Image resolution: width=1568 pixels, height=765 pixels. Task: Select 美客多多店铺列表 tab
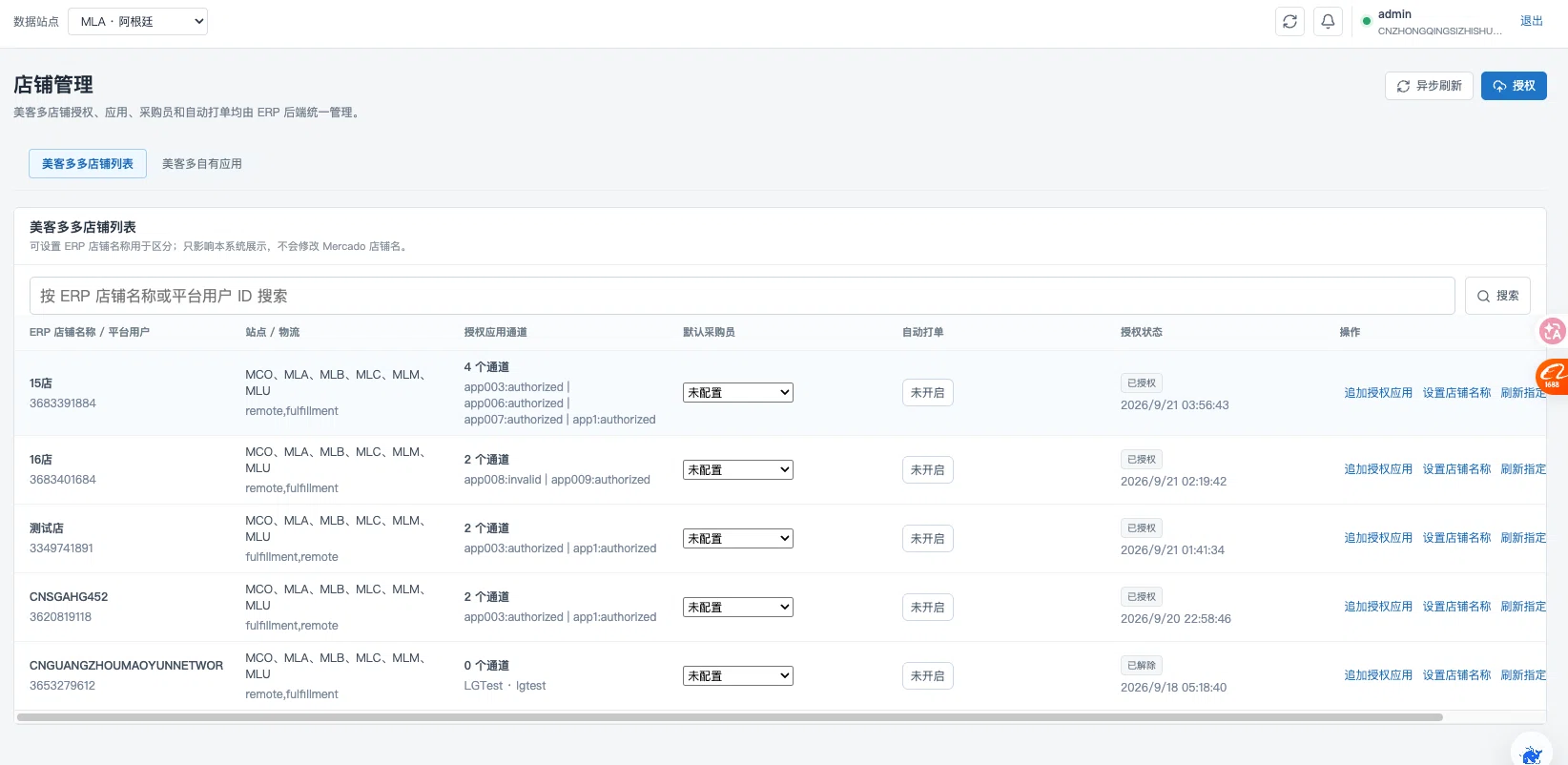[88, 164]
